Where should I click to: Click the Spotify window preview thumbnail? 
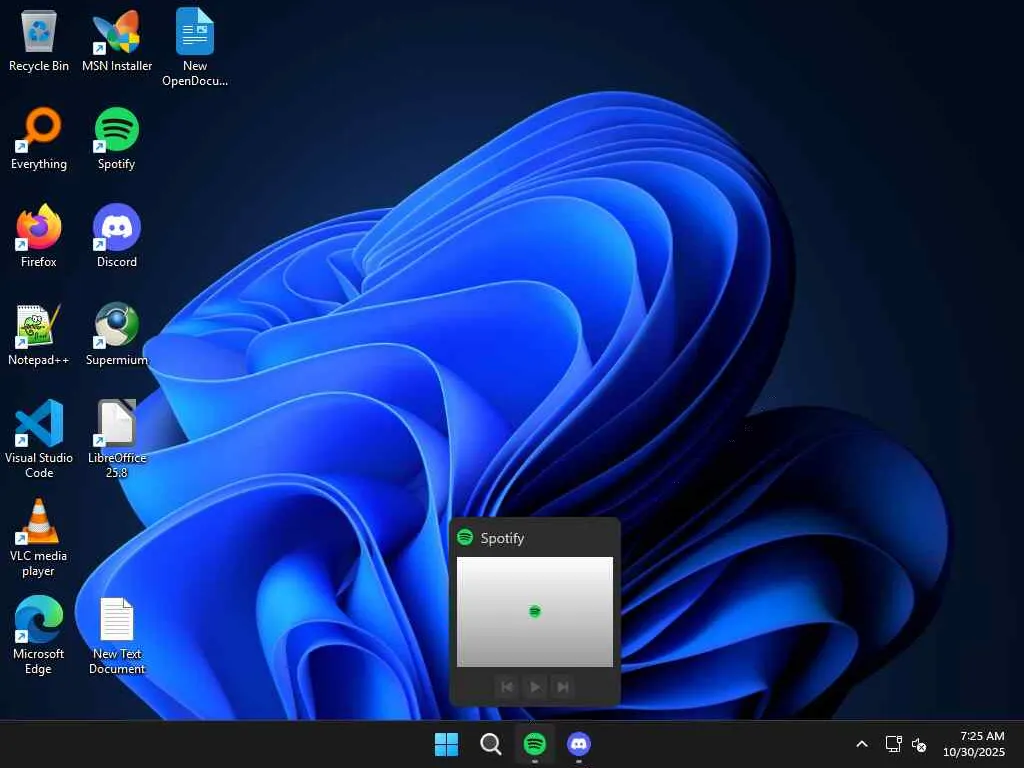[535, 612]
